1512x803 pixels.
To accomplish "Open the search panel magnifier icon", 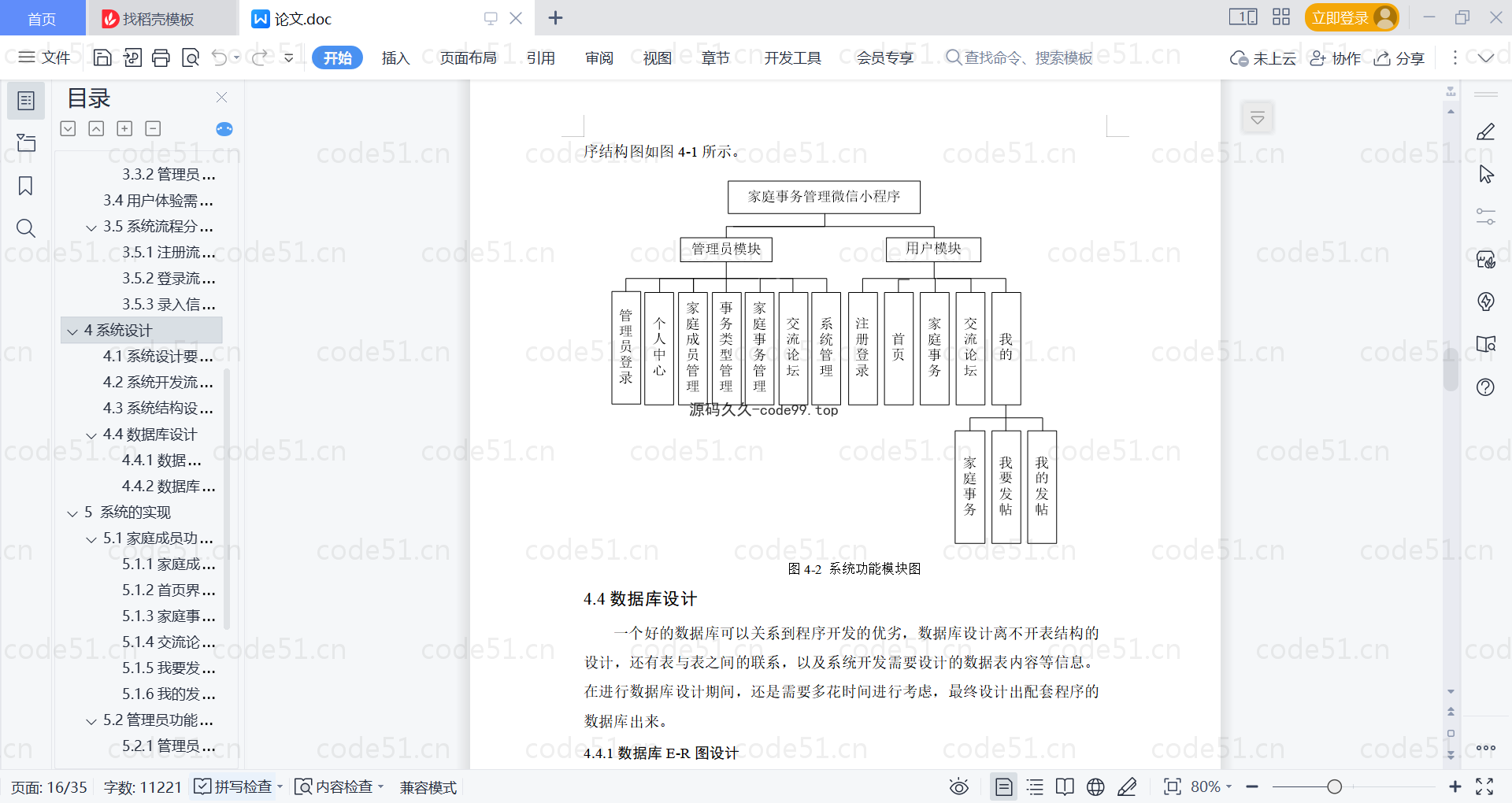I will point(26,228).
